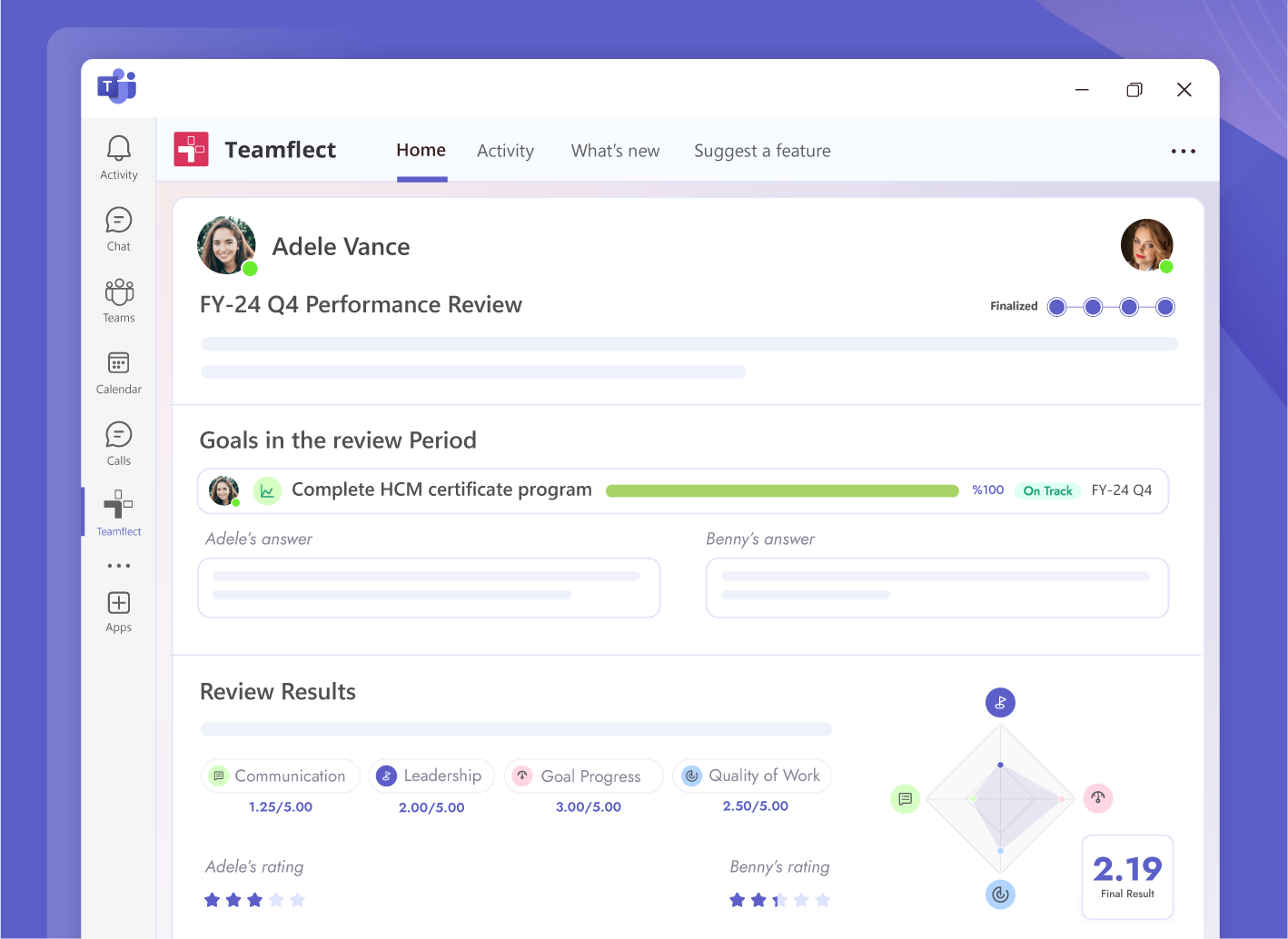This screenshot has width=1288, height=939.
Task: Select the Home tab
Action: coord(421,151)
